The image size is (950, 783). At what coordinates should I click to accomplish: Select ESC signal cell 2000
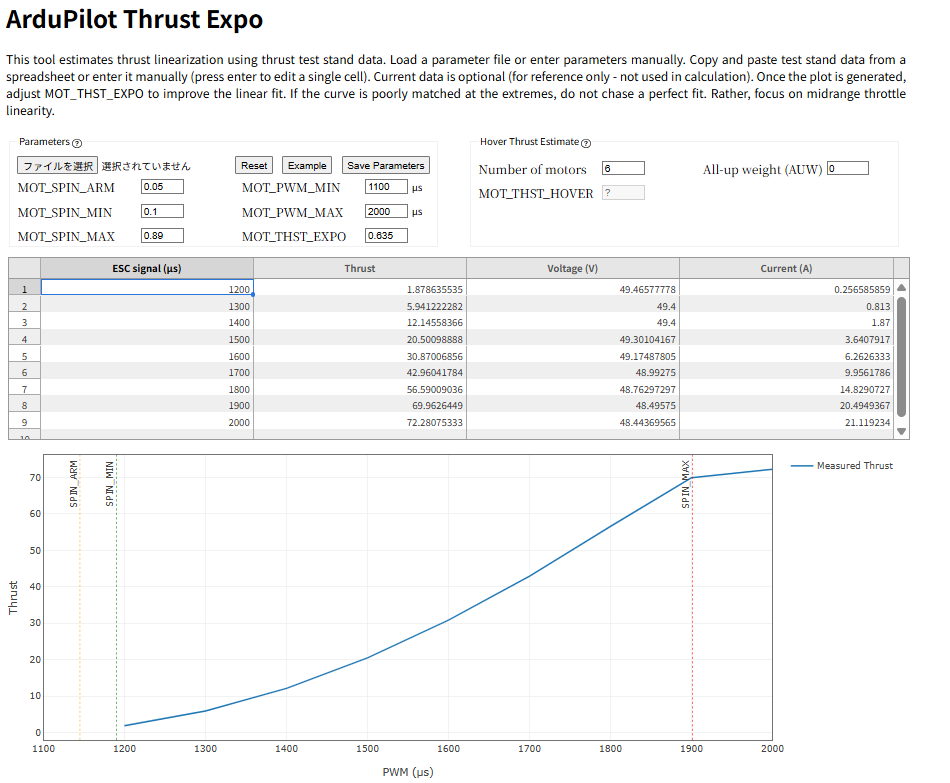147,422
